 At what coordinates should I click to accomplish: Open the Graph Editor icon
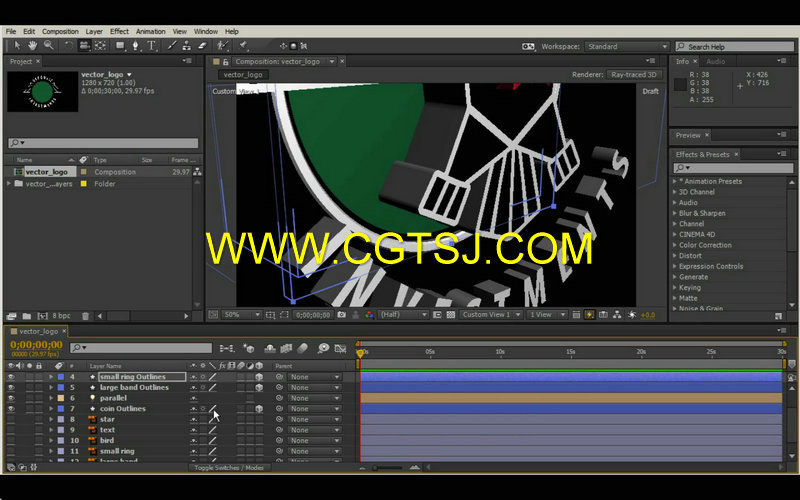tap(340, 348)
